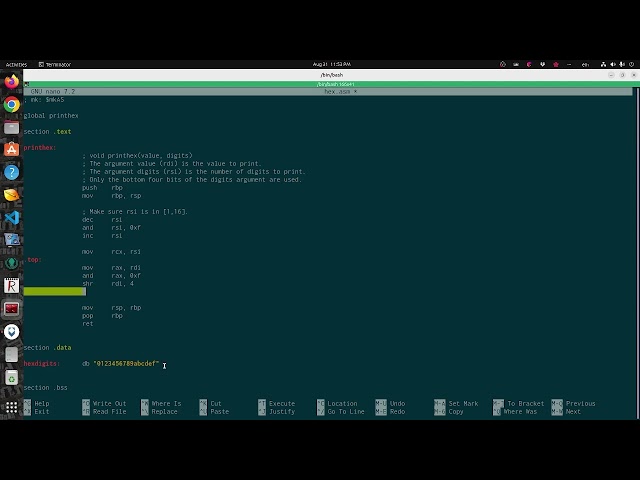Launch Google Chrome from the dock

tap(11, 104)
